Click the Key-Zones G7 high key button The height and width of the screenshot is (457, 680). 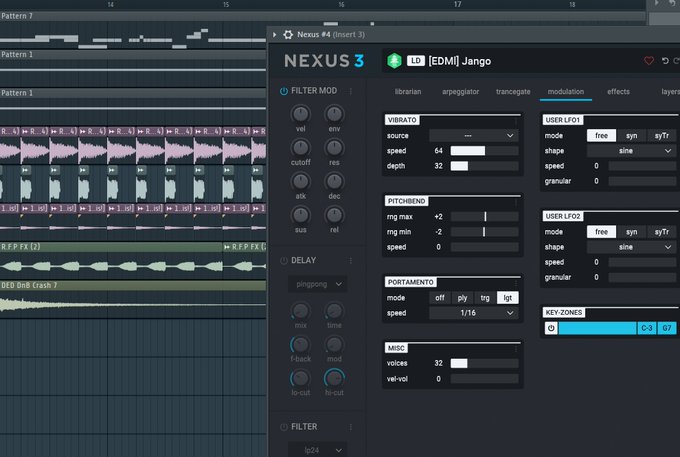667,328
